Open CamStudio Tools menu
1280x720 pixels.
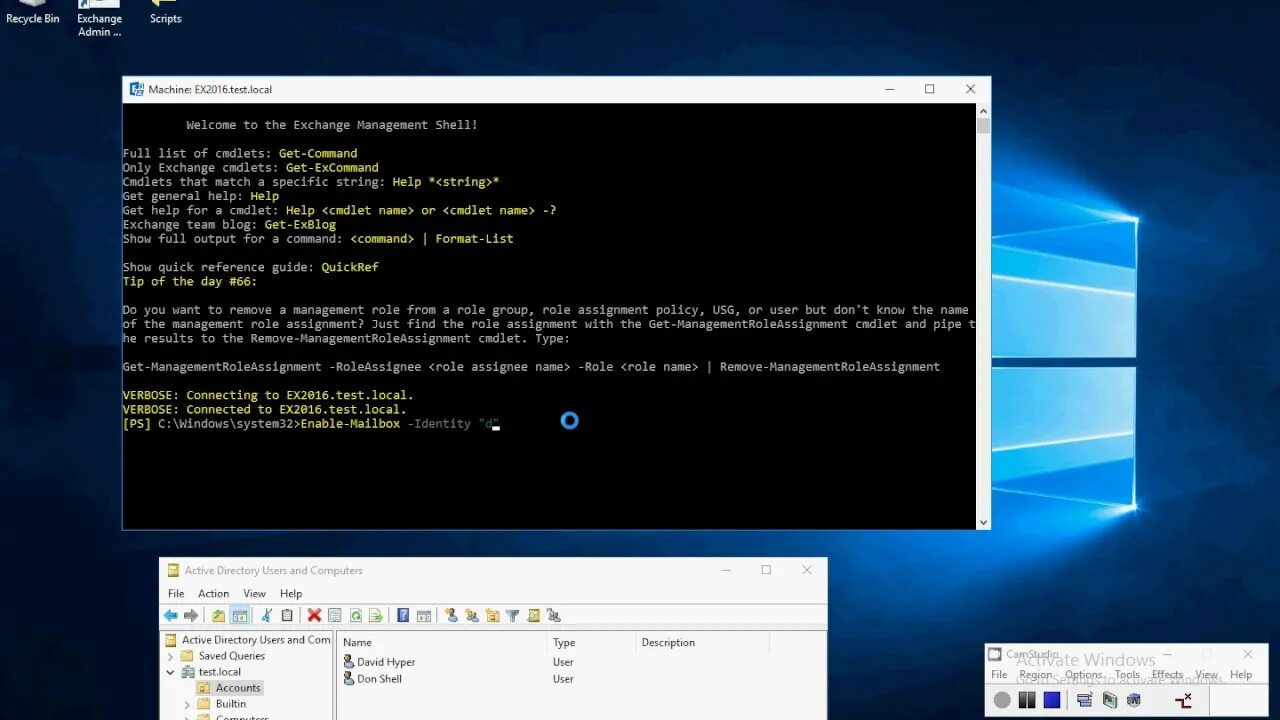tap(1127, 675)
